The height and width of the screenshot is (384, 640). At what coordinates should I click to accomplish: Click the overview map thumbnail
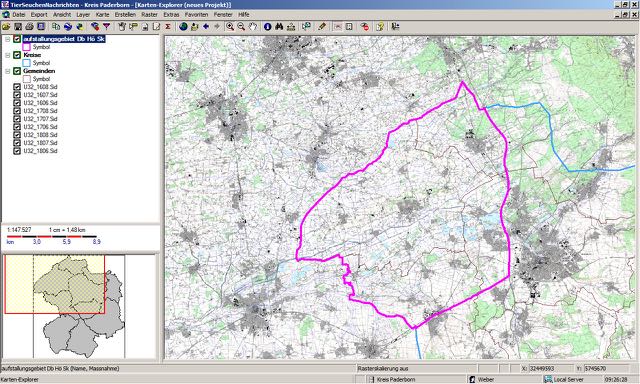click(x=80, y=306)
